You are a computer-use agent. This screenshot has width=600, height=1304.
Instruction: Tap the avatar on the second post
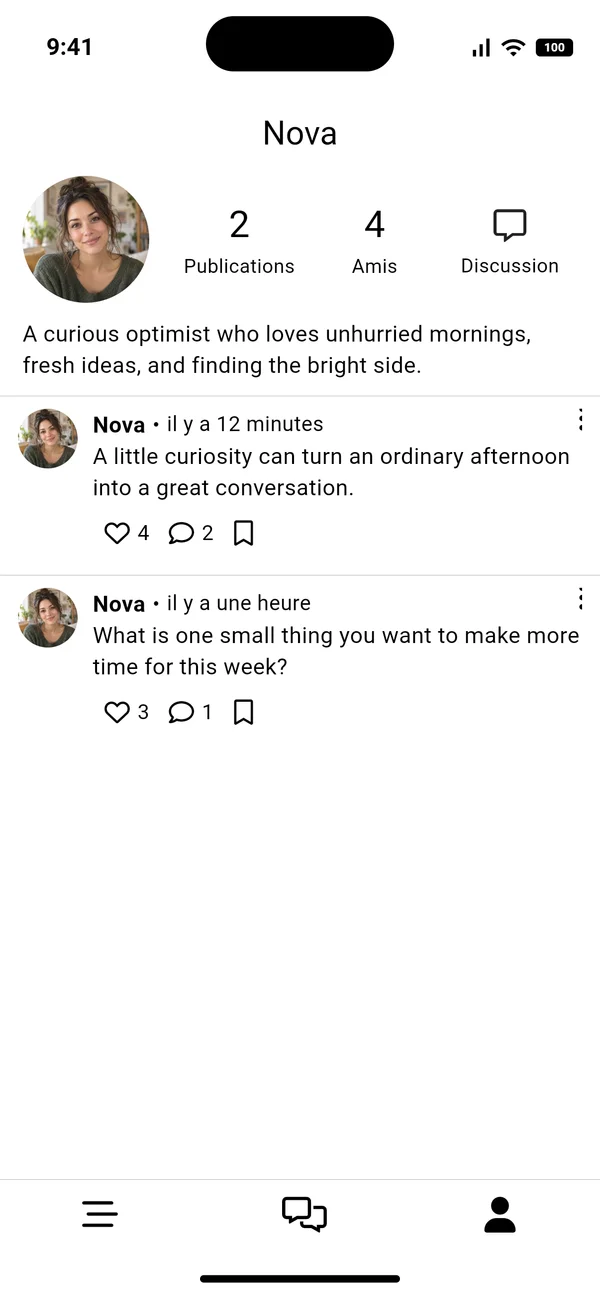48,617
